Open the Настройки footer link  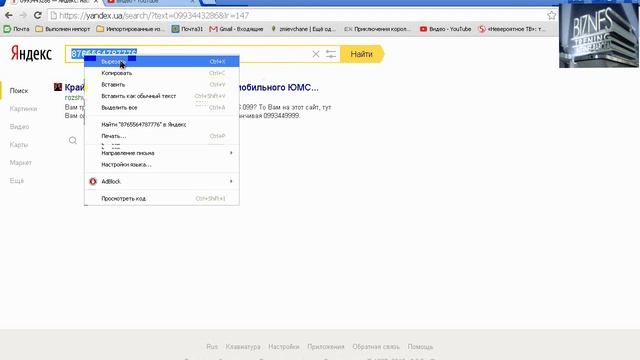[x=284, y=347]
